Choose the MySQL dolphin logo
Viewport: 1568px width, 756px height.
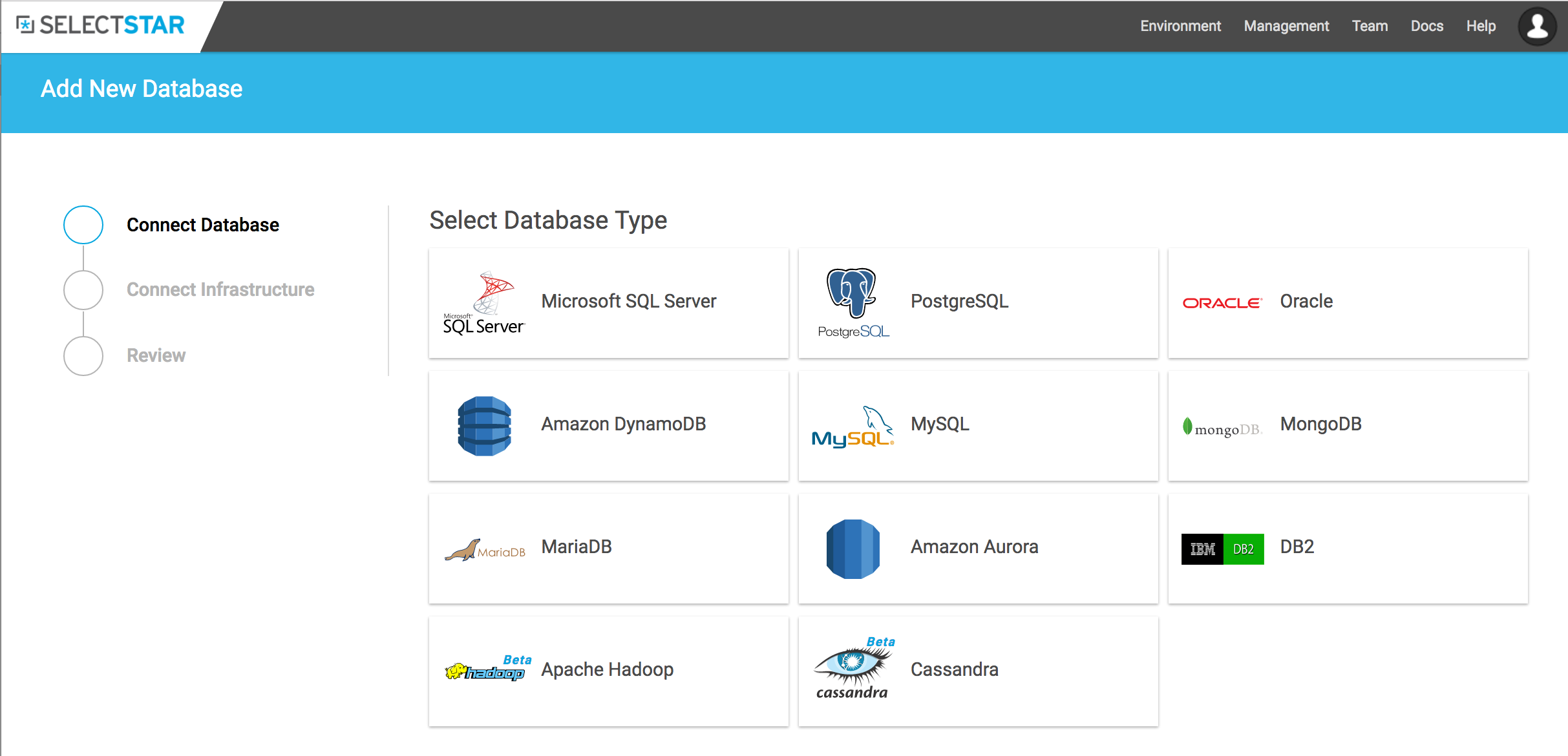tap(853, 427)
